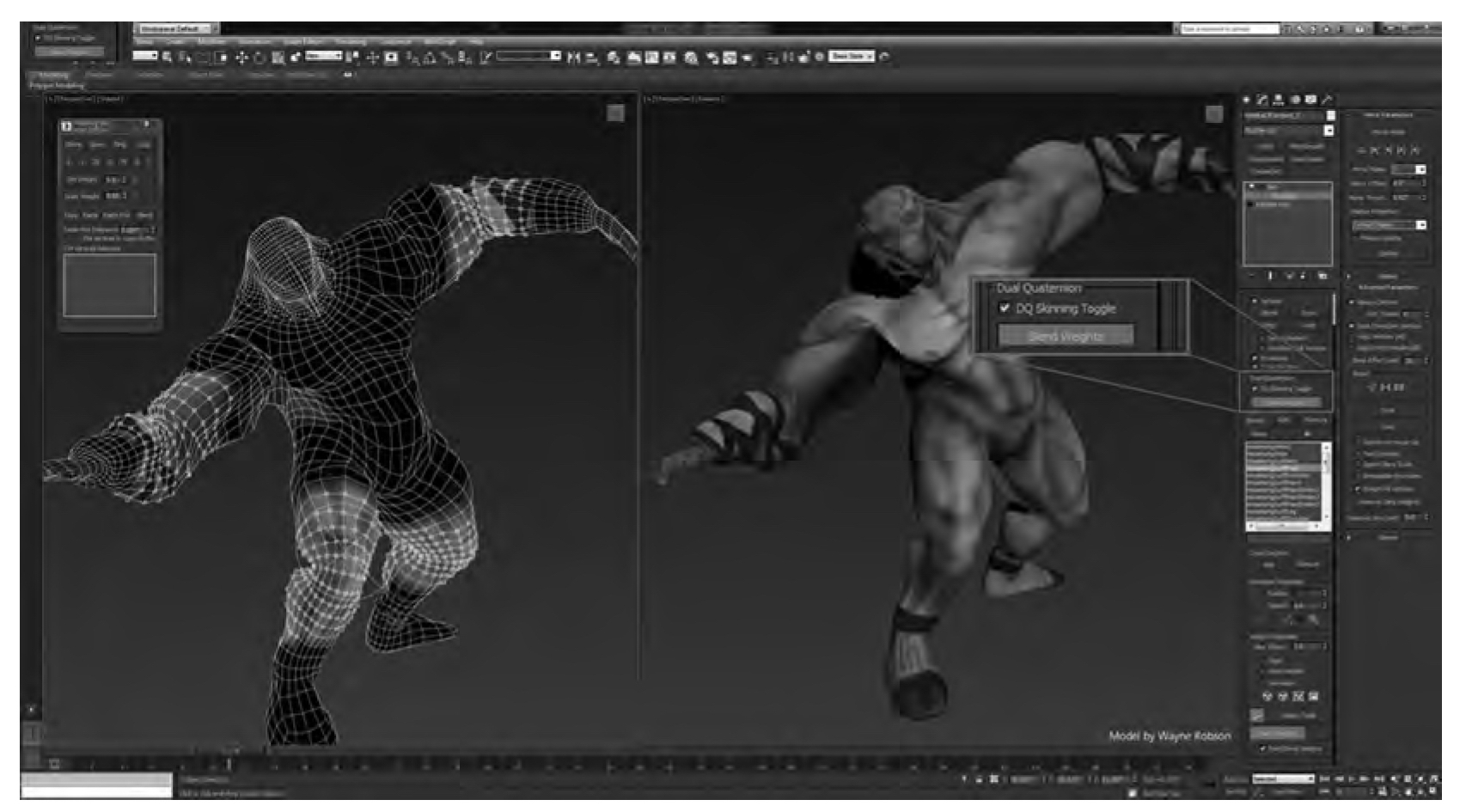Image resolution: width=1466 pixels, height=812 pixels.
Task: Click the object color swatch beside name field
Action: tap(1331, 115)
